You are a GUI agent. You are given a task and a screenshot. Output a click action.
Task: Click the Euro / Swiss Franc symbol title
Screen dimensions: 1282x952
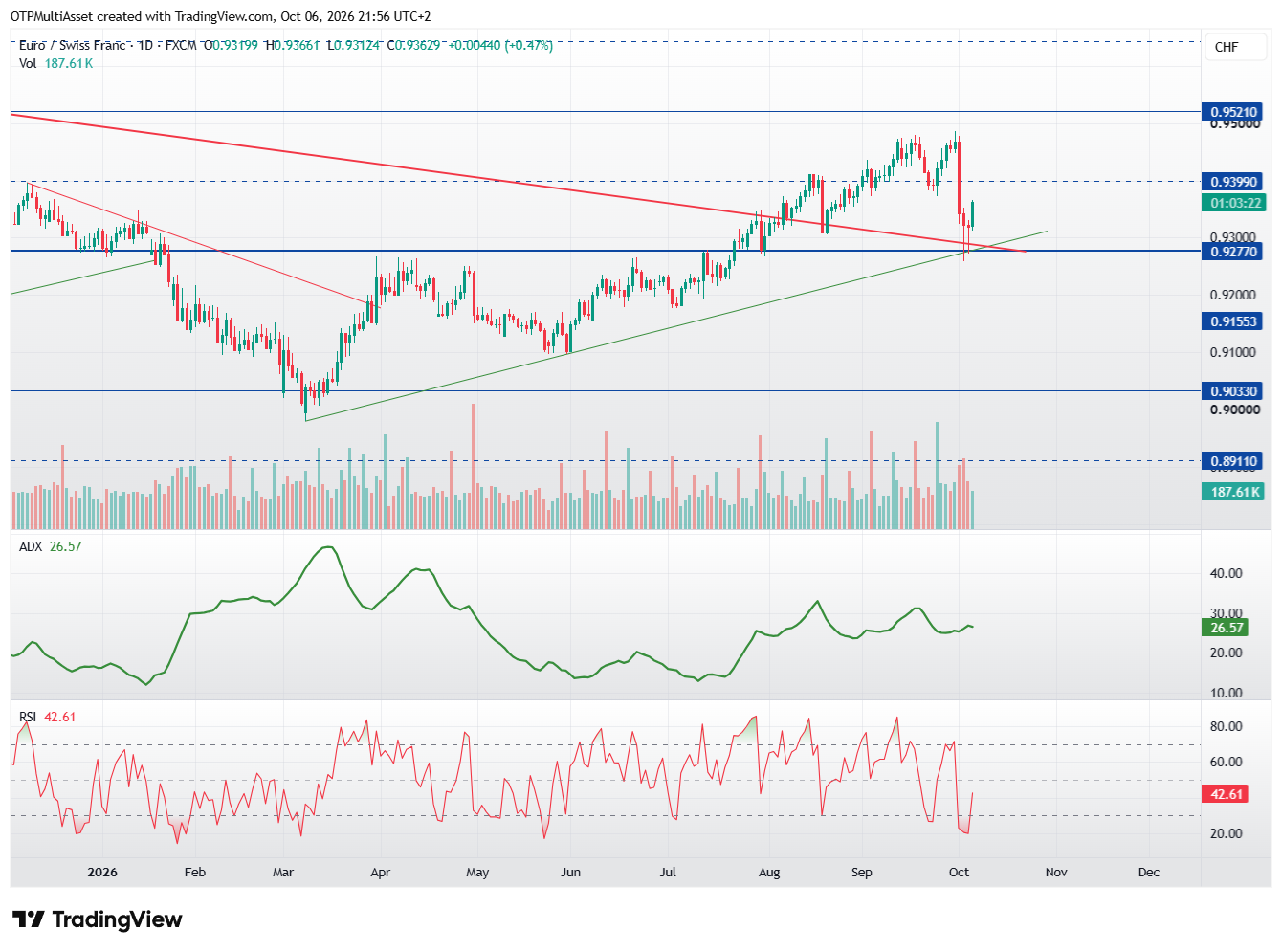click(73, 45)
